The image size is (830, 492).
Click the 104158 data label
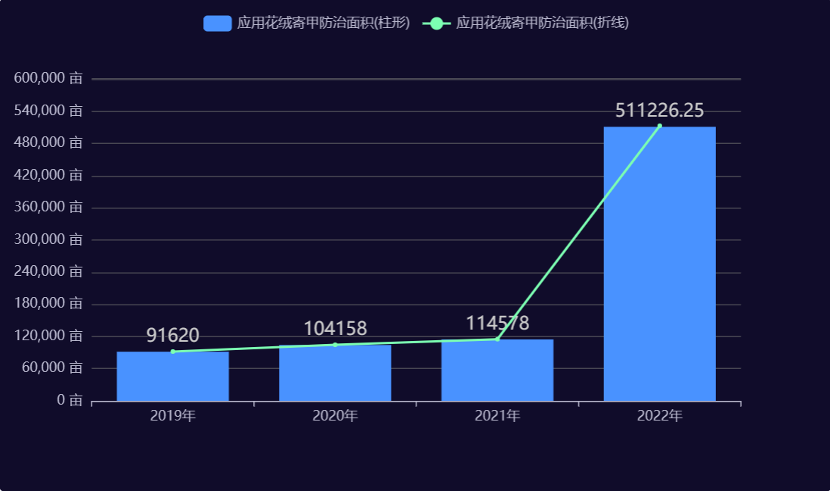pos(335,328)
